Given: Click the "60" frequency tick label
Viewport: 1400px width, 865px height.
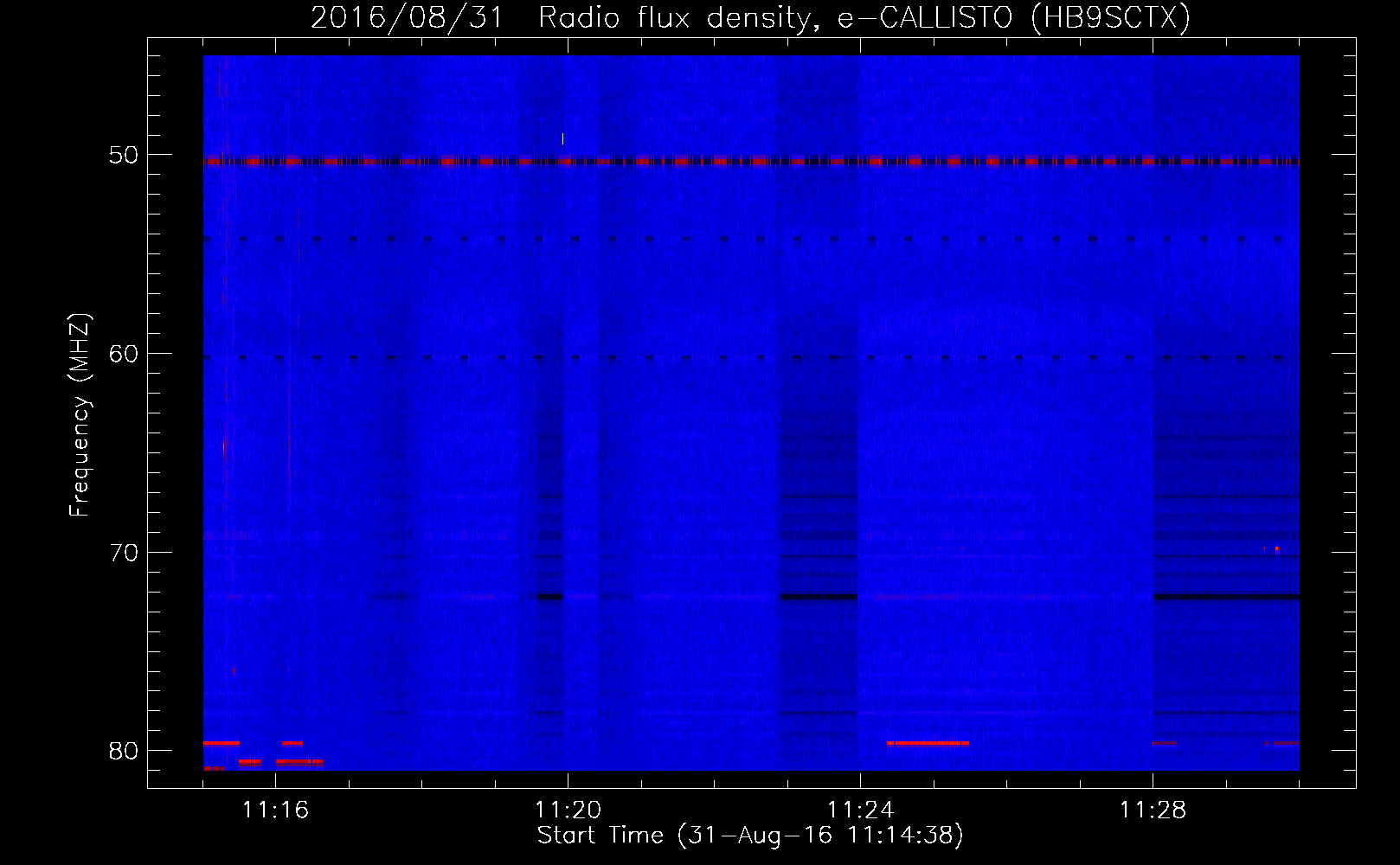Looking at the screenshot, I should pyautogui.click(x=124, y=354).
